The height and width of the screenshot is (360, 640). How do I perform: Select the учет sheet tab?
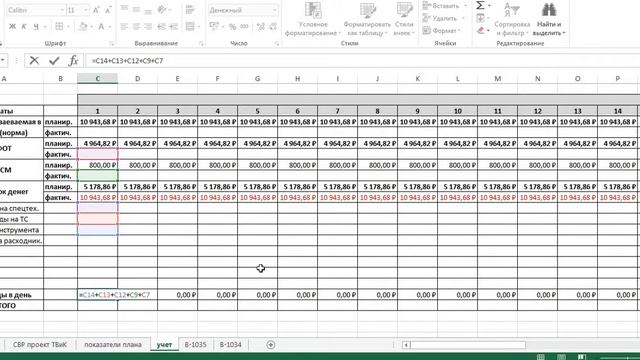[164, 344]
